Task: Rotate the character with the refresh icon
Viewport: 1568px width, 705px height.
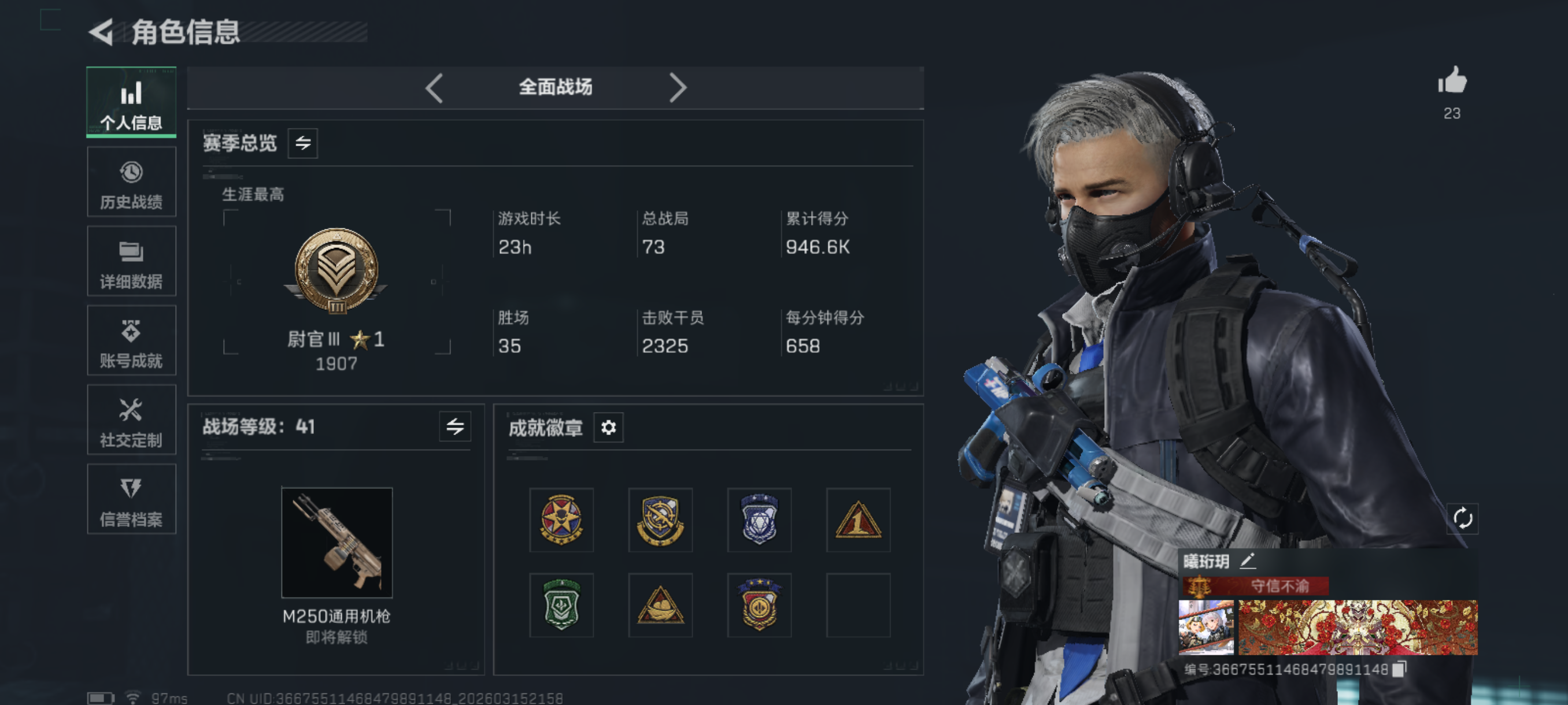Action: (x=1463, y=519)
